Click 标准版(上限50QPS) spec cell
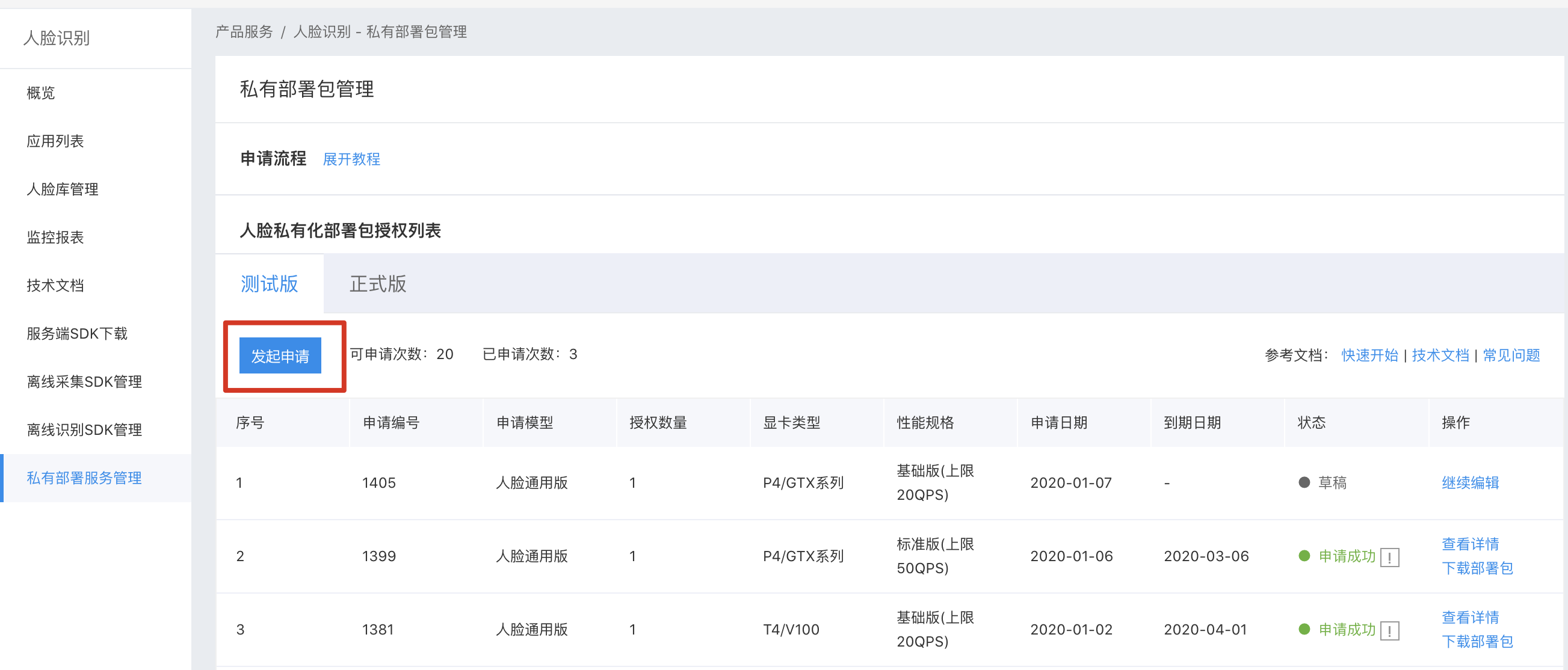This screenshot has height=670, width=1568. click(936, 556)
